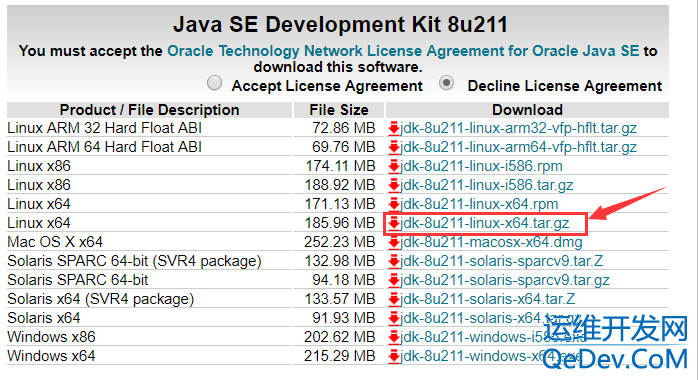
Task: Click red download arrow for linux-x64.rpm
Action: [x=394, y=205]
